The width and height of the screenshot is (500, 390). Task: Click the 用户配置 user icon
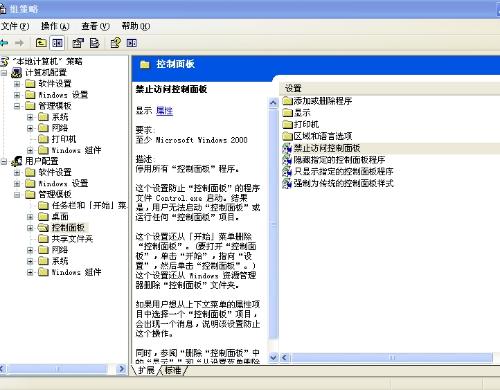[x=17, y=161]
